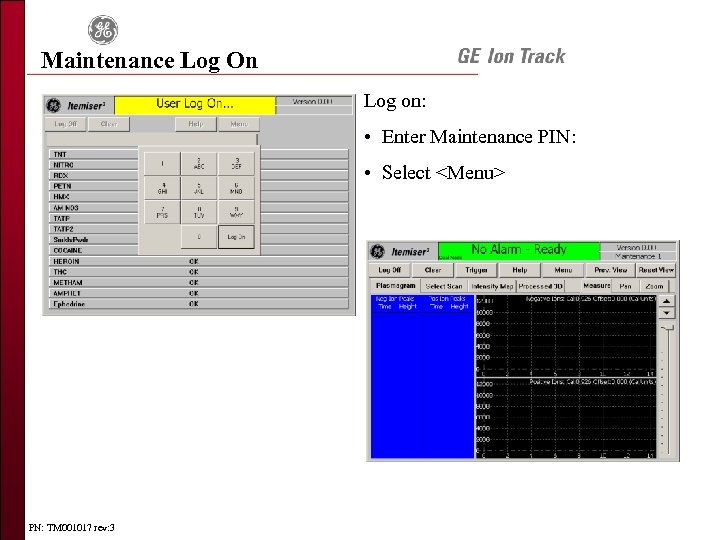Click Help in the No Alarm window
Image resolution: width=720 pixels, height=540 pixels.
[519, 270]
